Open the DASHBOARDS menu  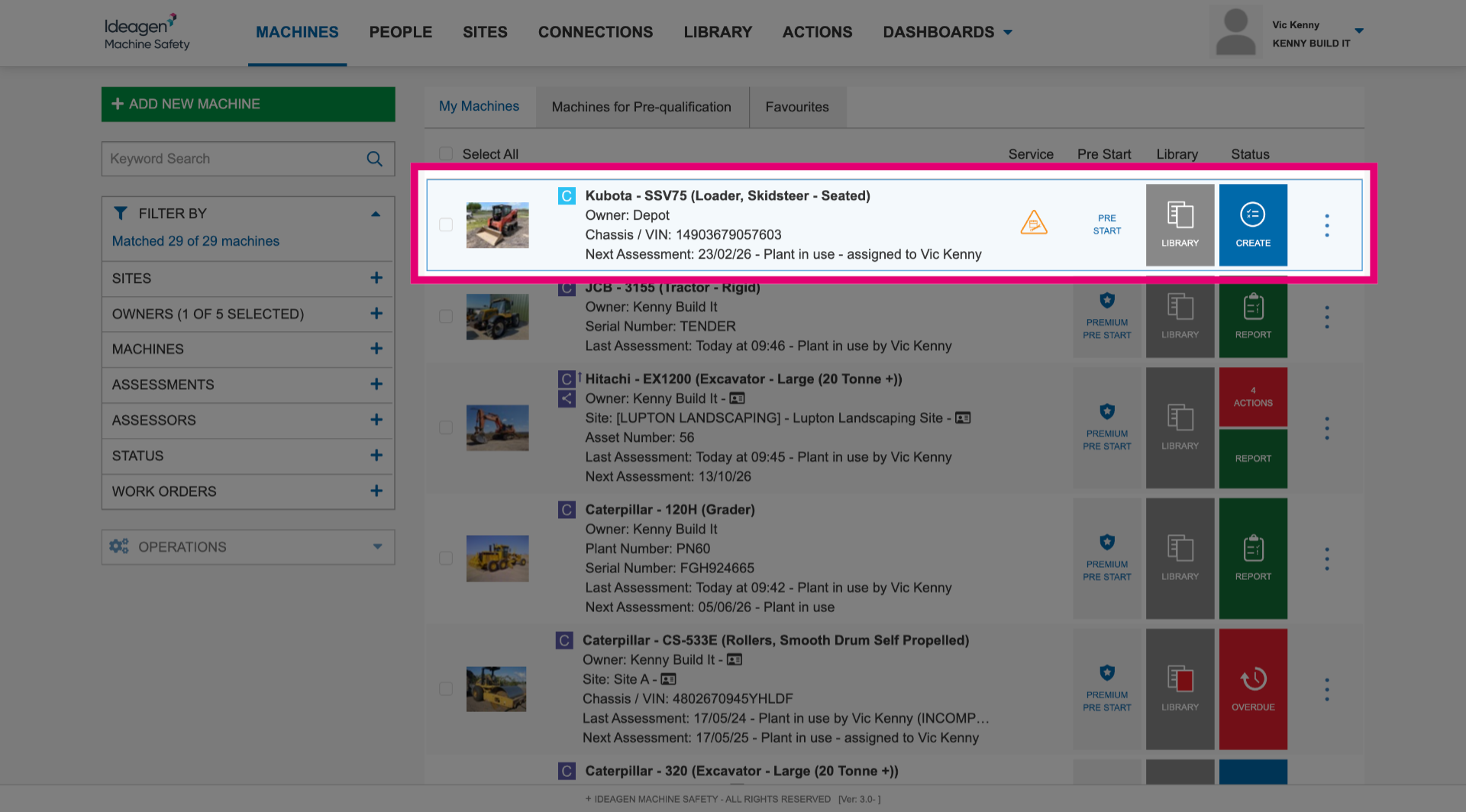click(x=948, y=32)
